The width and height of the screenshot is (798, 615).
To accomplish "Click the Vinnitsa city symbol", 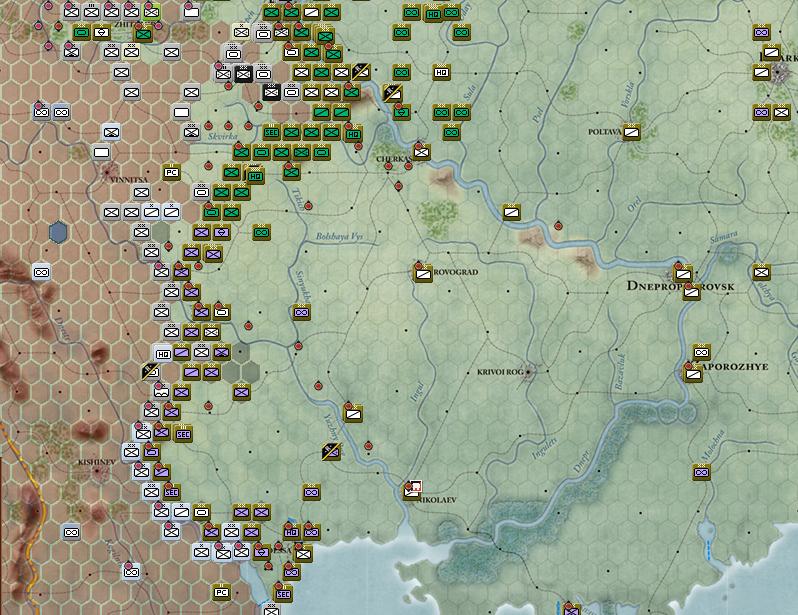I will click(x=108, y=172).
